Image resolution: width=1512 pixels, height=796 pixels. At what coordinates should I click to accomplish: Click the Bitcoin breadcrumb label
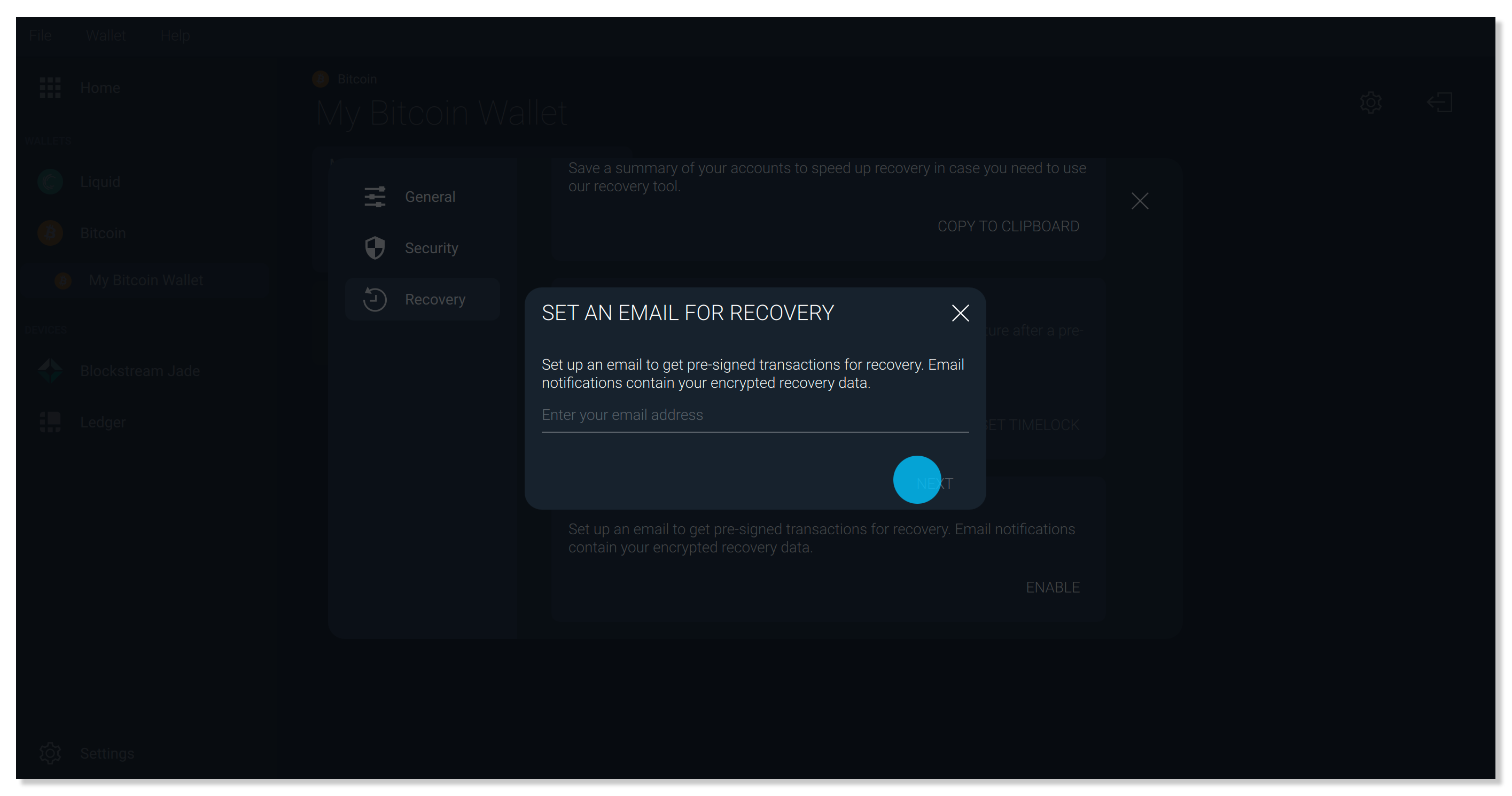pos(357,79)
